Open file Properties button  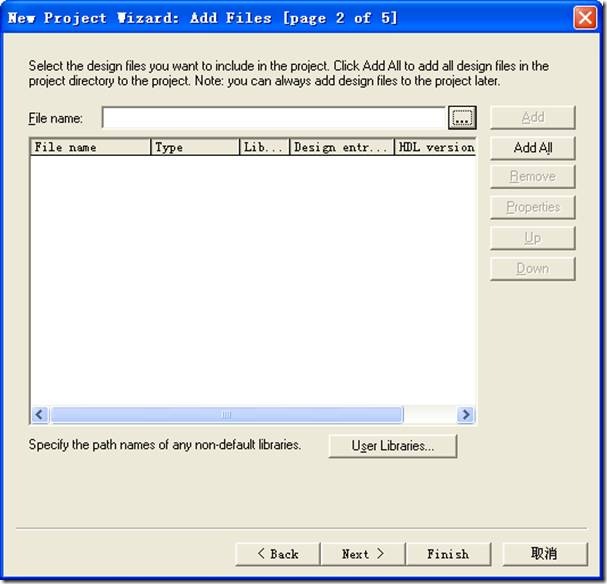pos(532,207)
